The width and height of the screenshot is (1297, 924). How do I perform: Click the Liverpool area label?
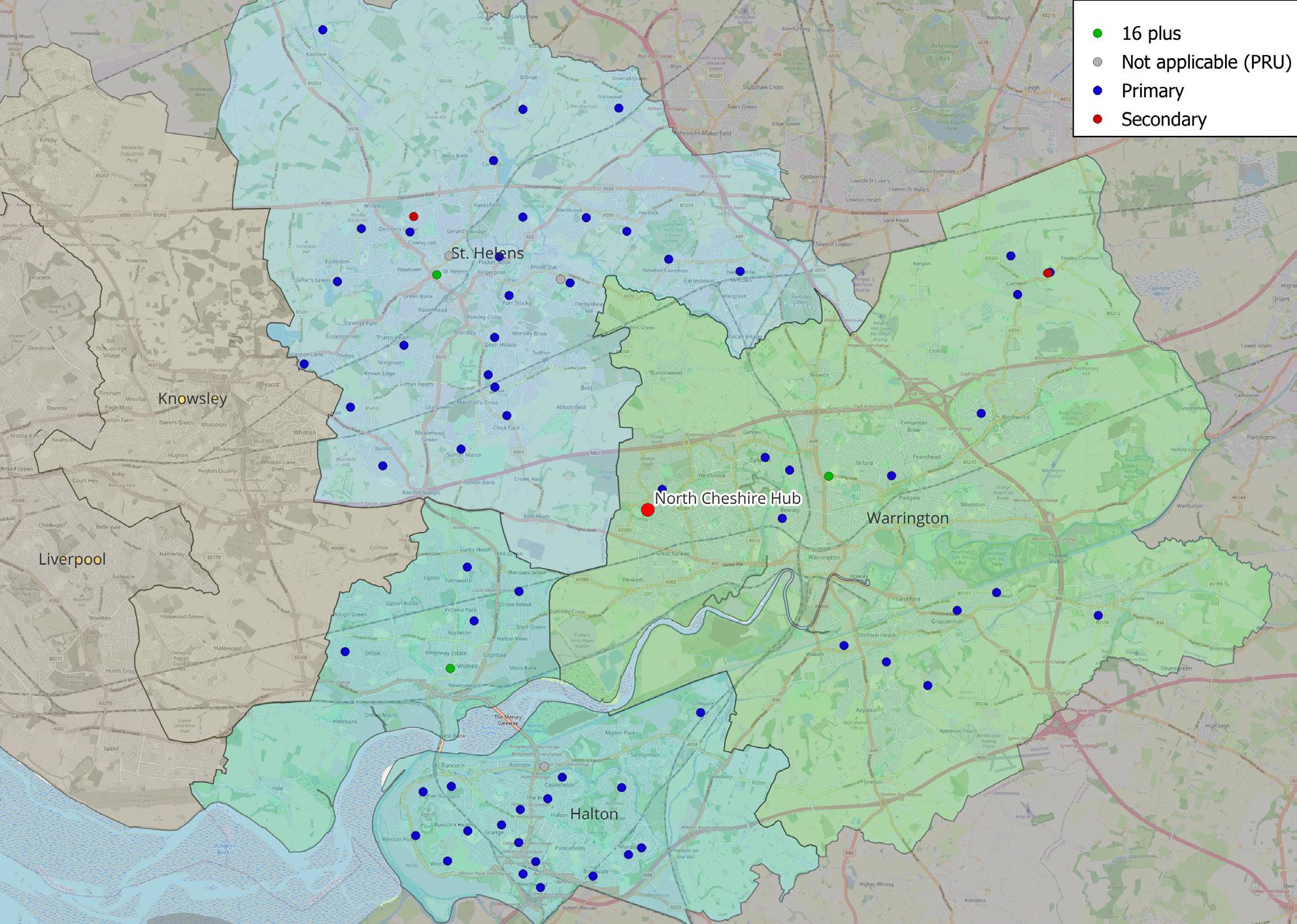click(x=72, y=559)
